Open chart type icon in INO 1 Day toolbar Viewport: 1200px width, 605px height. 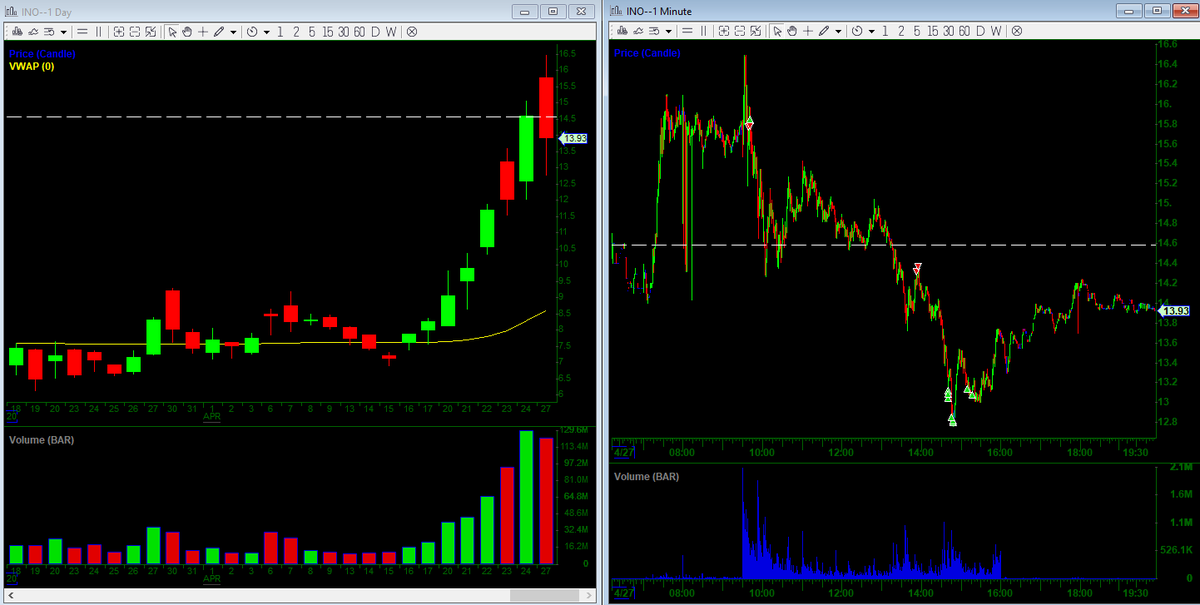coord(17,31)
